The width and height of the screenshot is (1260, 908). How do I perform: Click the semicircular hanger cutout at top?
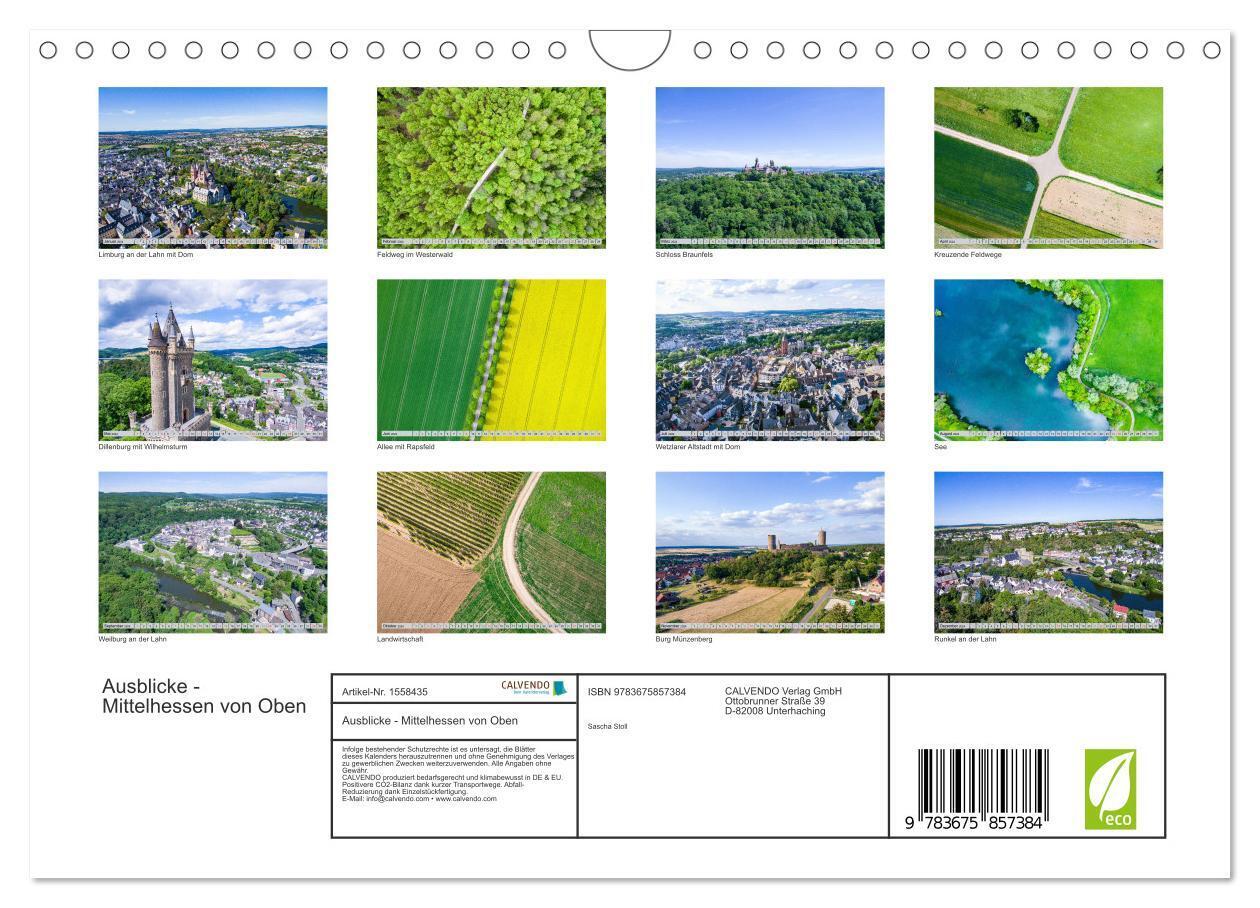point(630,50)
